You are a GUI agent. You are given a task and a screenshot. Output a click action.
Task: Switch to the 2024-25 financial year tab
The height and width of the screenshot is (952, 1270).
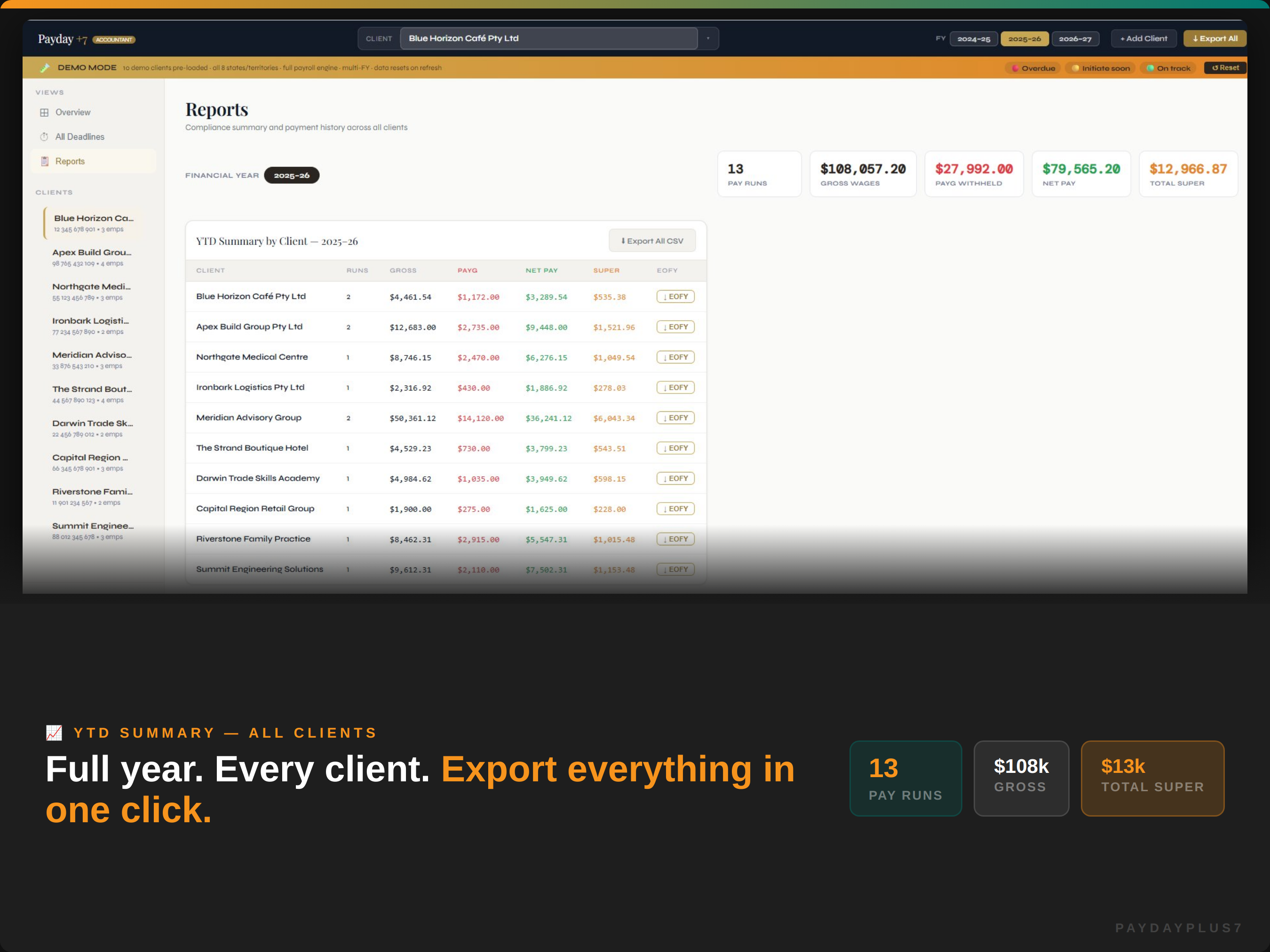974,39
